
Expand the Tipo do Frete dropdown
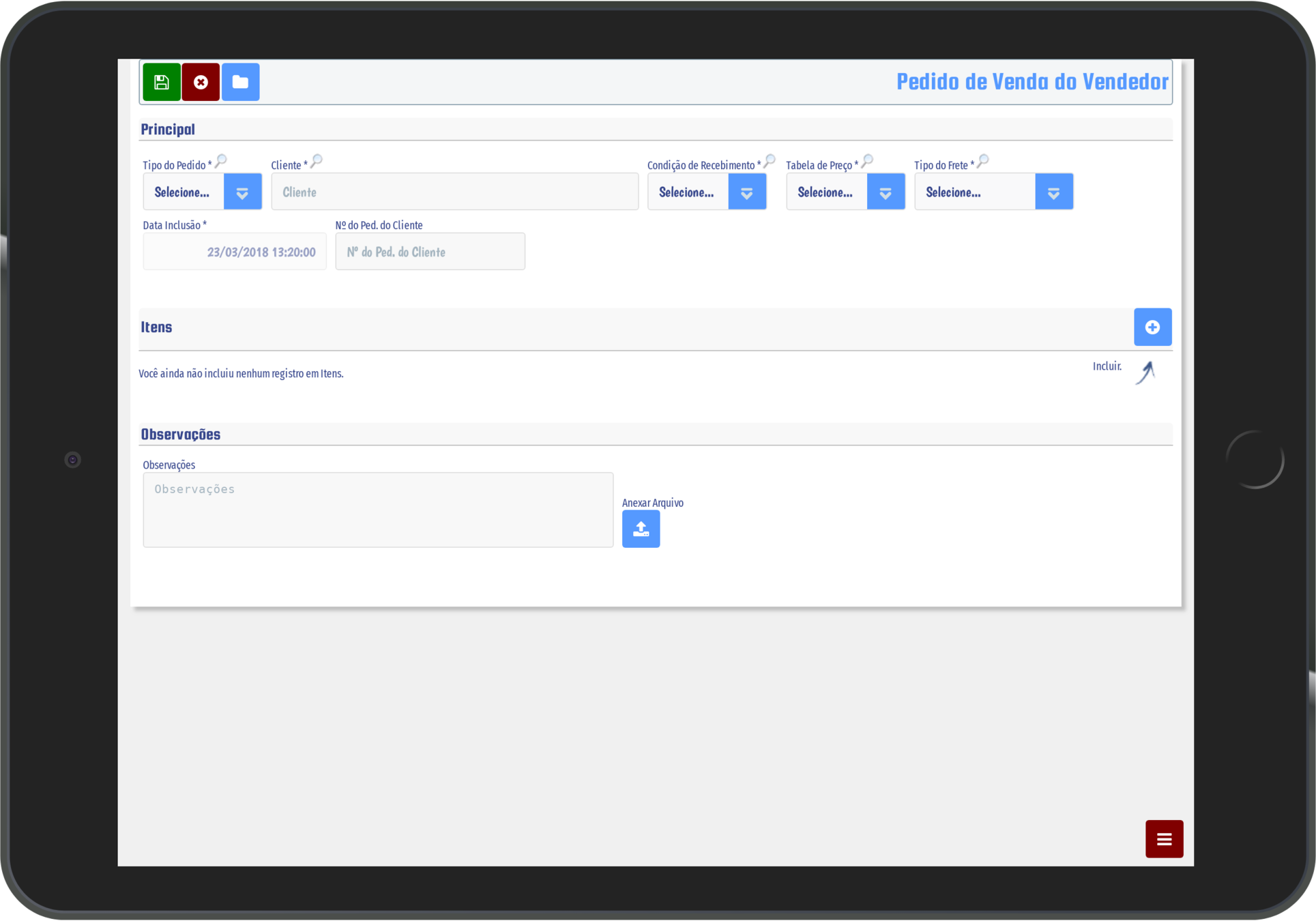click(x=1053, y=192)
